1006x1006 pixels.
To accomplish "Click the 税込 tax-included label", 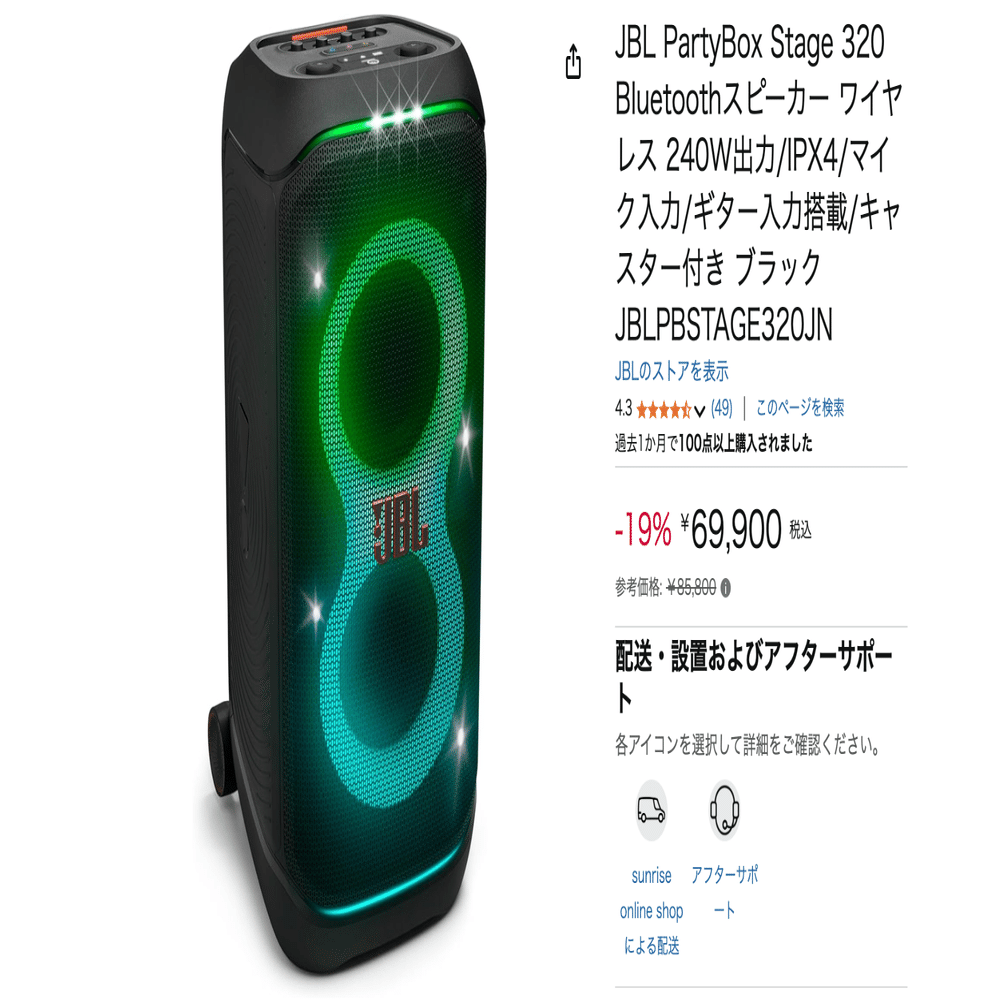I will (800, 530).
